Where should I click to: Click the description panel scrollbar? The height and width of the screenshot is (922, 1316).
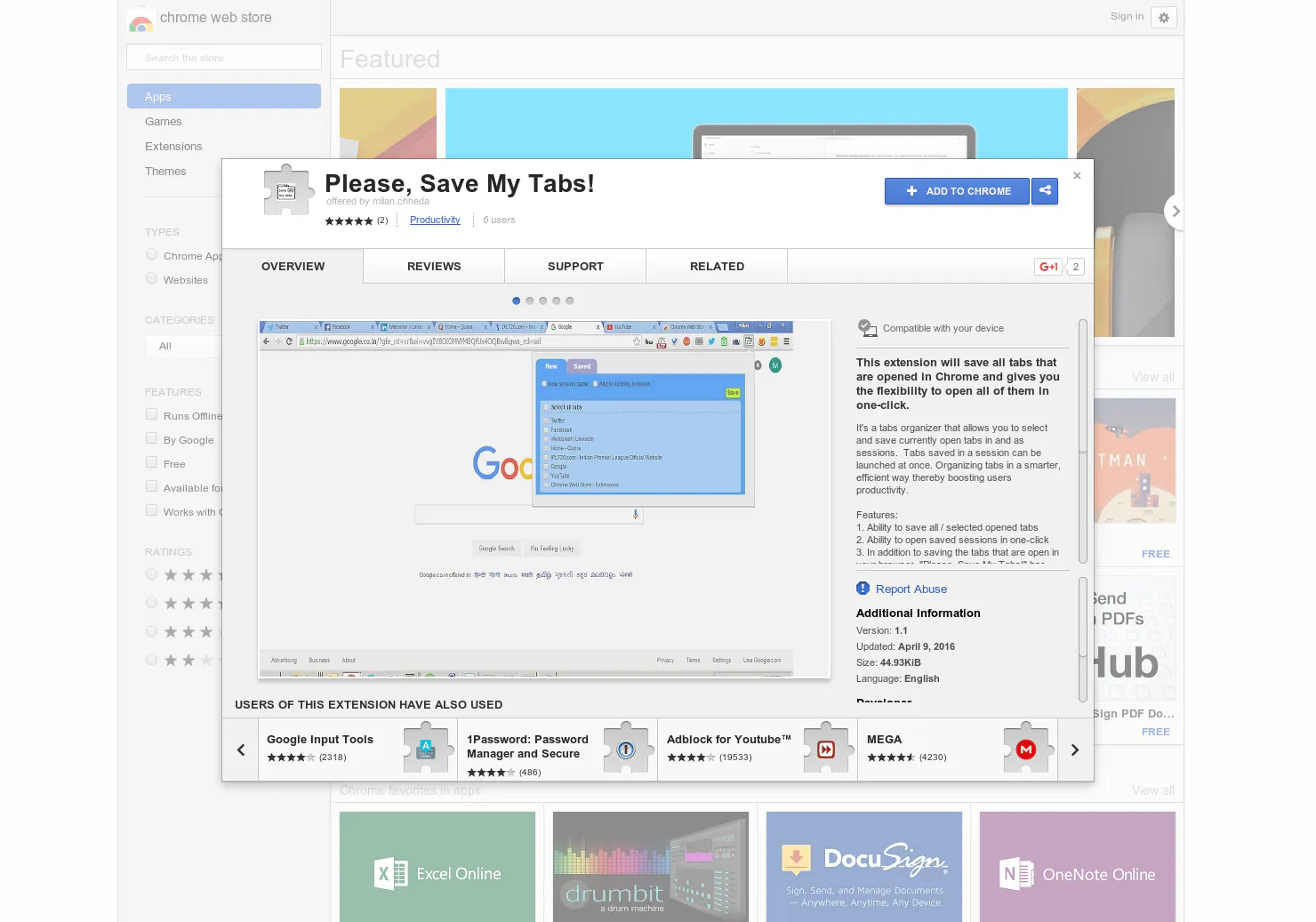[1082, 441]
